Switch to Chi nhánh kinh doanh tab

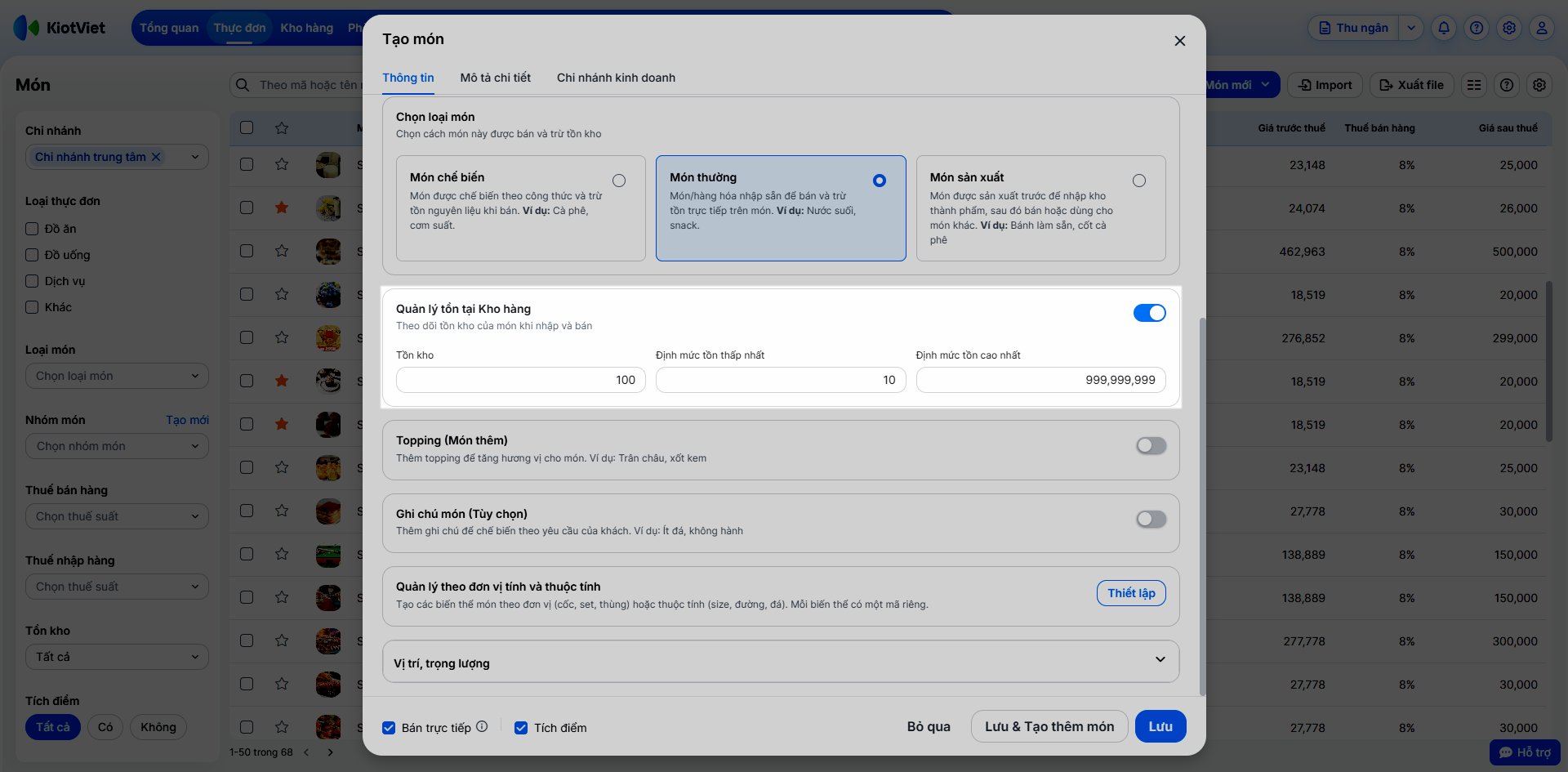tap(616, 78)
